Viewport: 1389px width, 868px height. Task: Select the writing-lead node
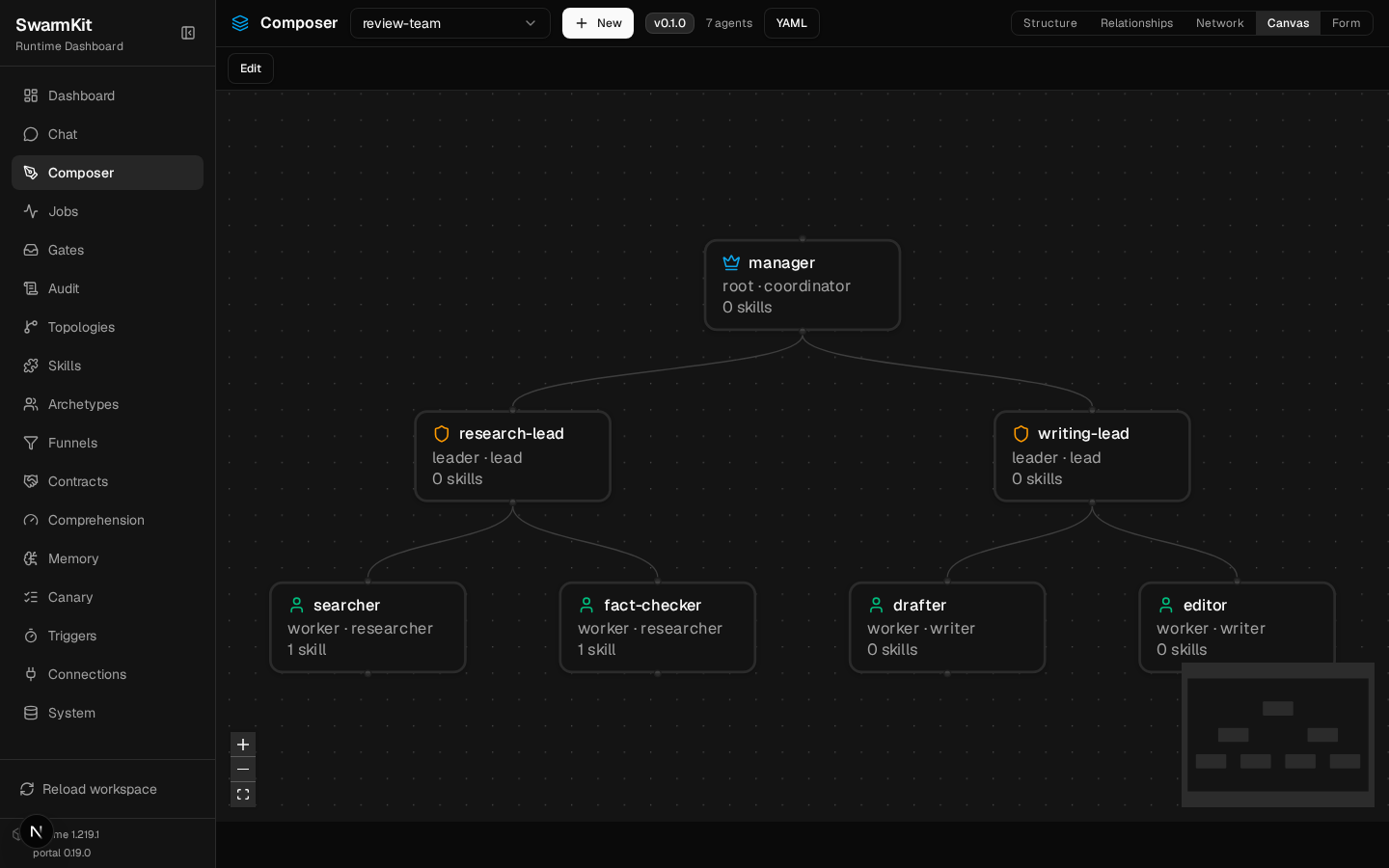1092,456
